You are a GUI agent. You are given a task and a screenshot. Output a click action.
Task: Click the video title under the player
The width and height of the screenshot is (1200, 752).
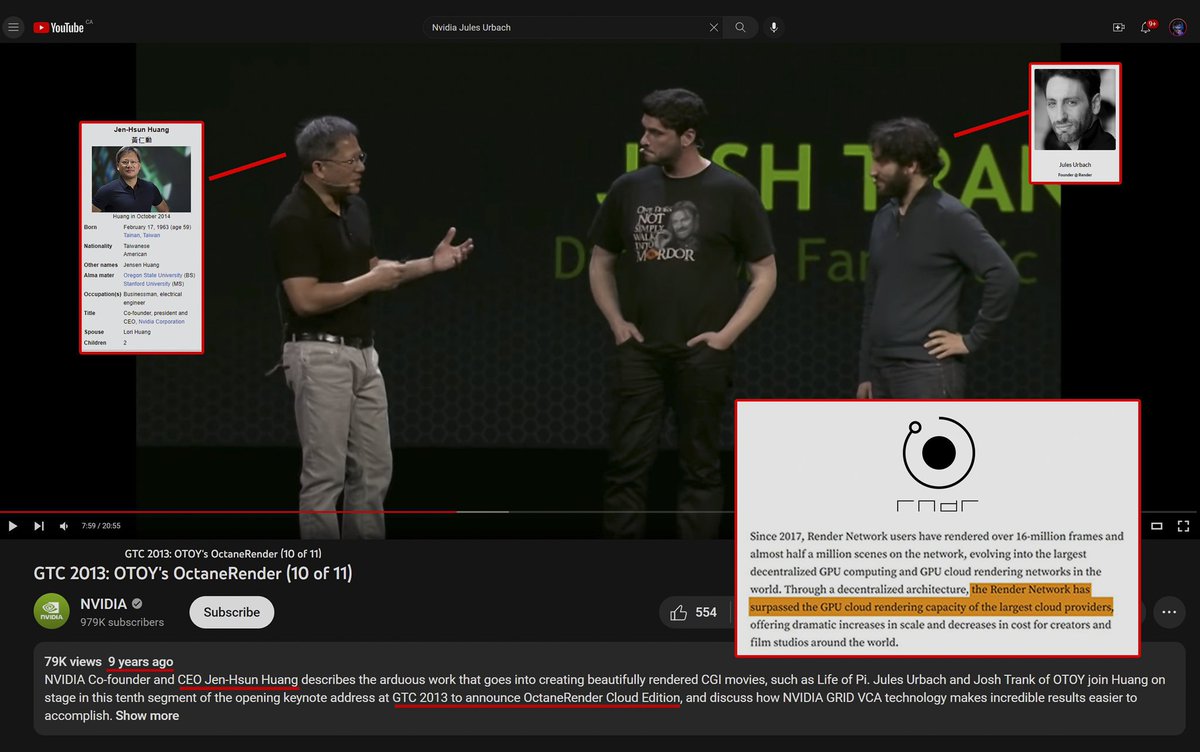pyautogui.click(x=193, y=574)
